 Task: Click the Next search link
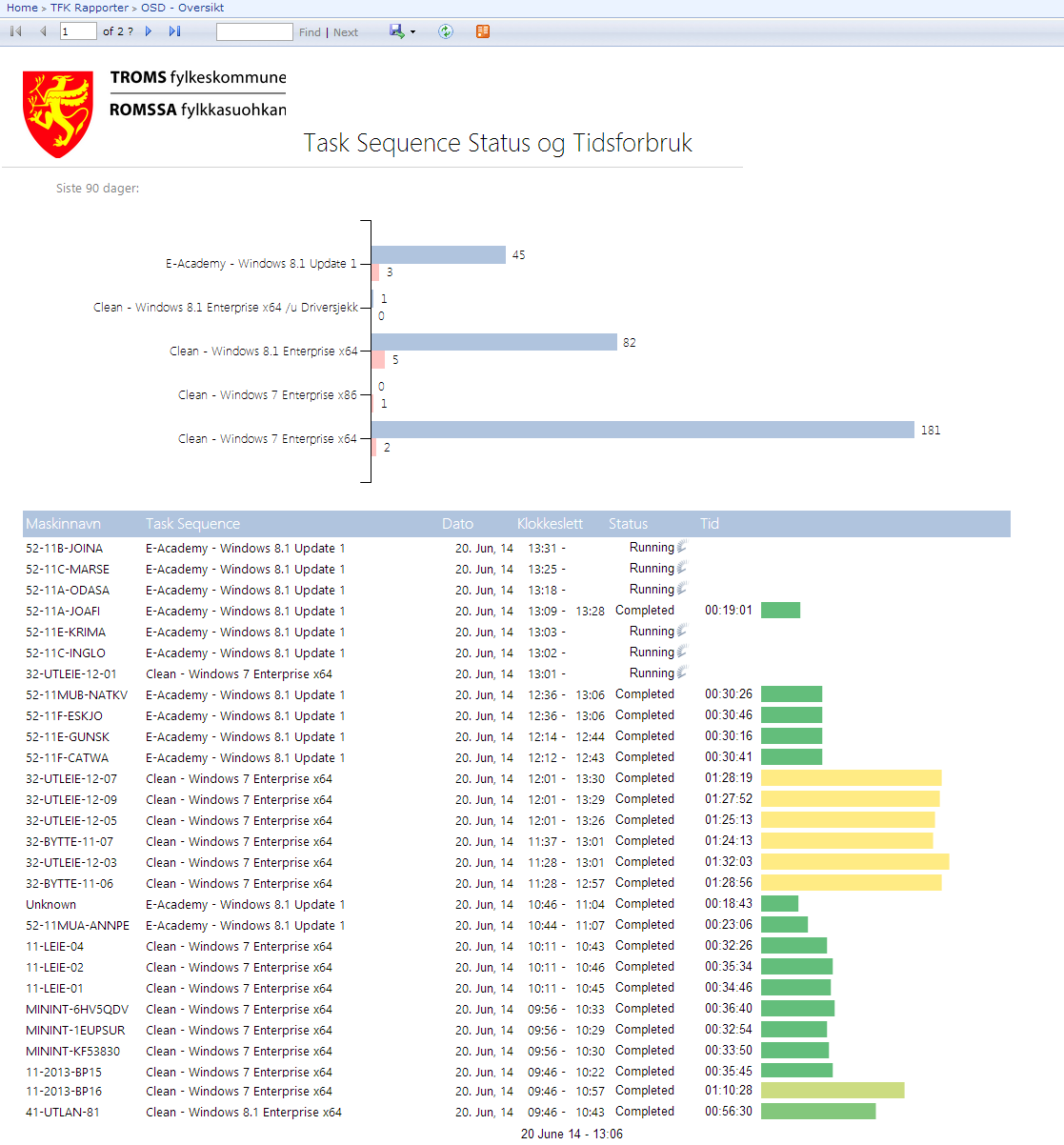point(345,31)
